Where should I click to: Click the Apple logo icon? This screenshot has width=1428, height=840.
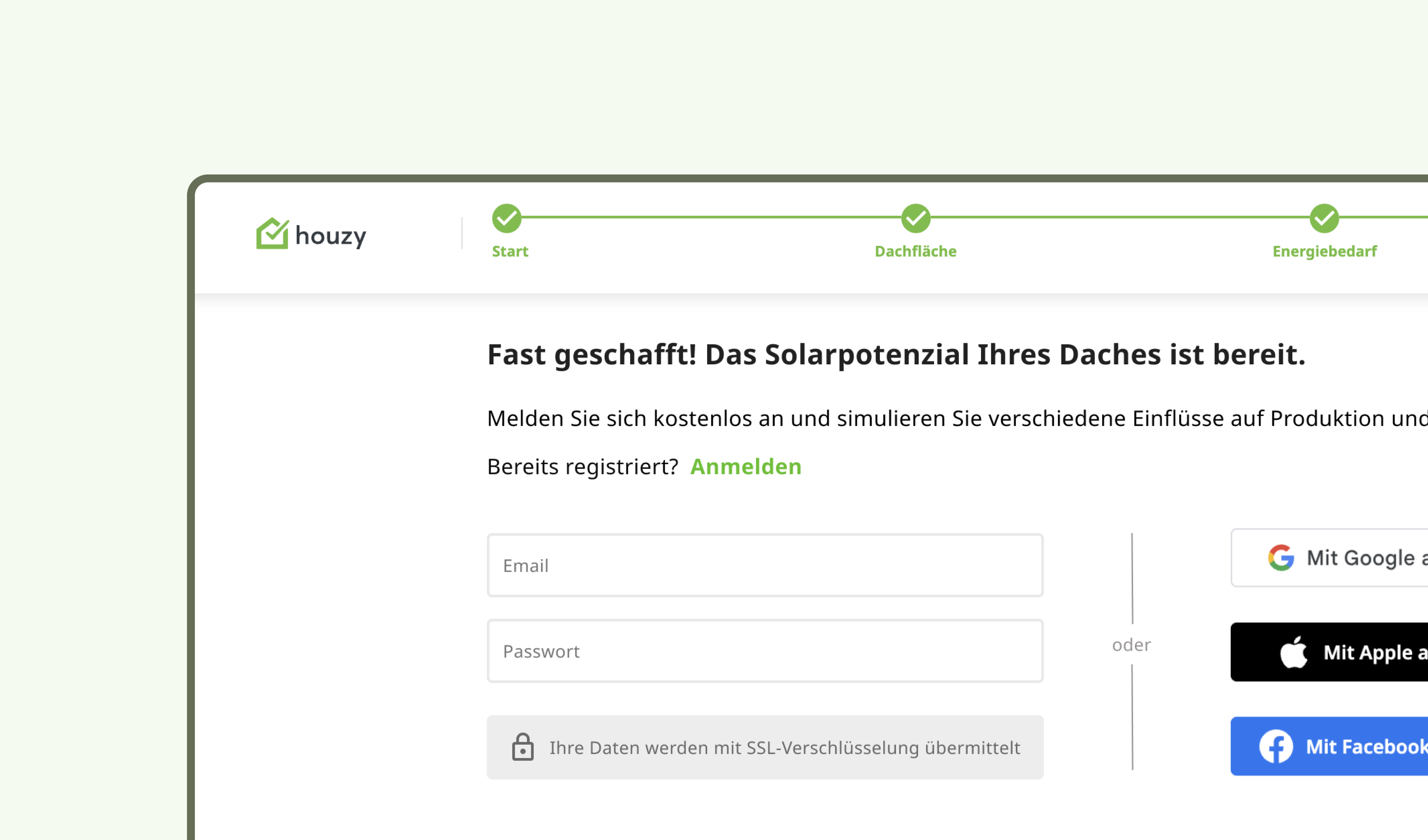[1294, 652]
